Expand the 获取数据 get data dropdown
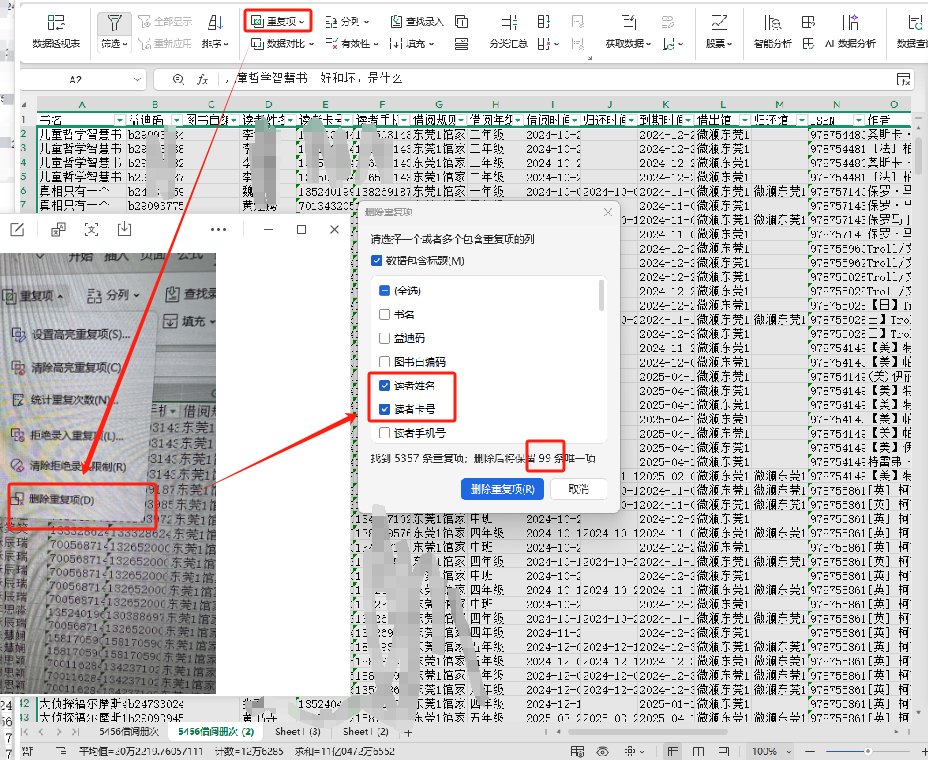The width and height of the screenshot is (928, 760). click(x=628, y=44)
